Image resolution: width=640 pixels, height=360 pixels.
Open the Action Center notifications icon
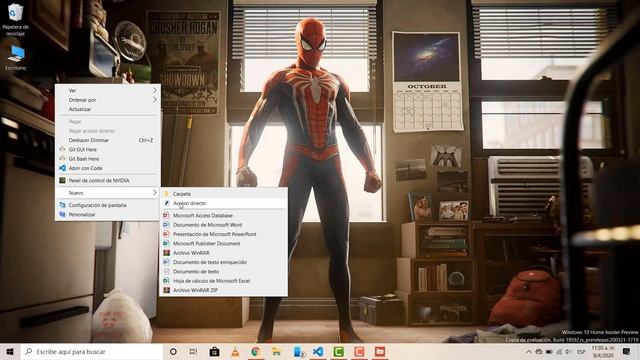coord(627,351)
